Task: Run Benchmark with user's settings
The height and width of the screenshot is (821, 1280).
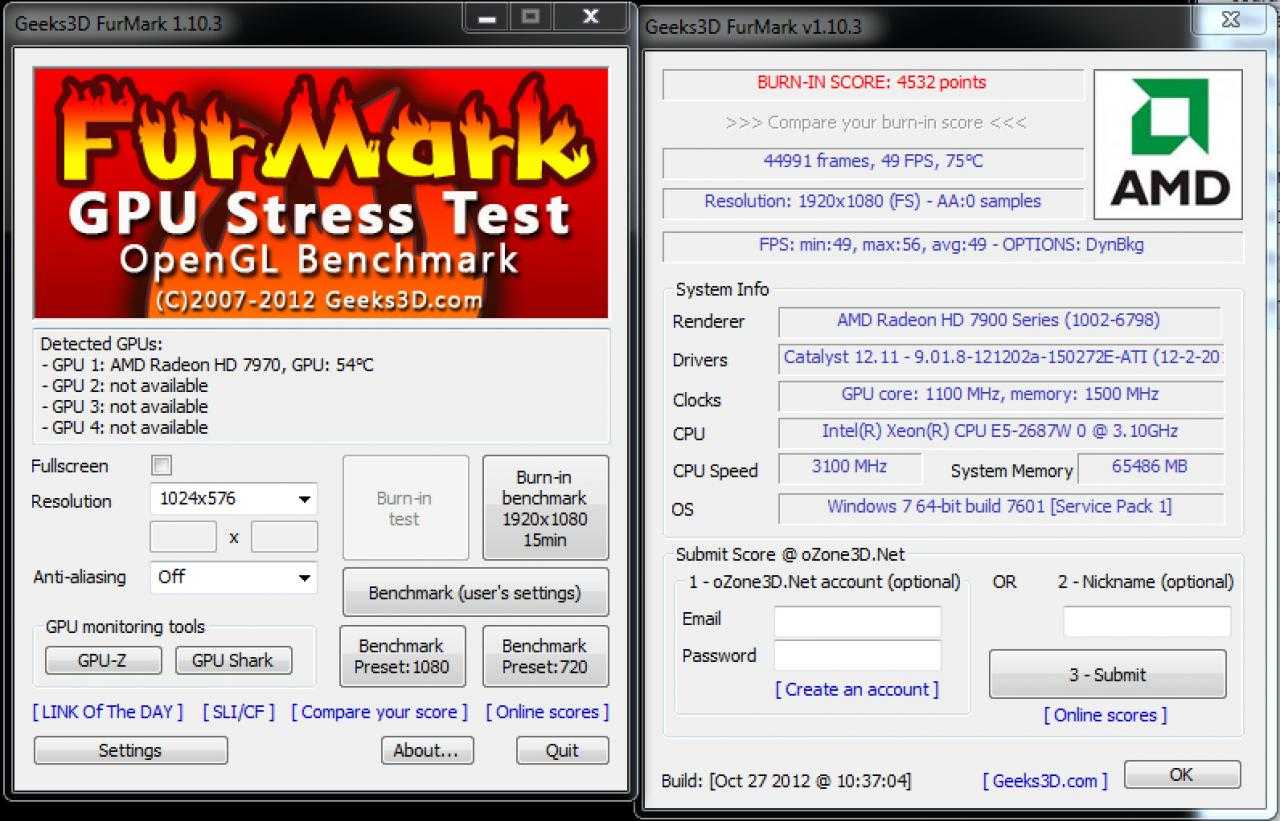Action: pyautogui.click(x=475, y=593)
